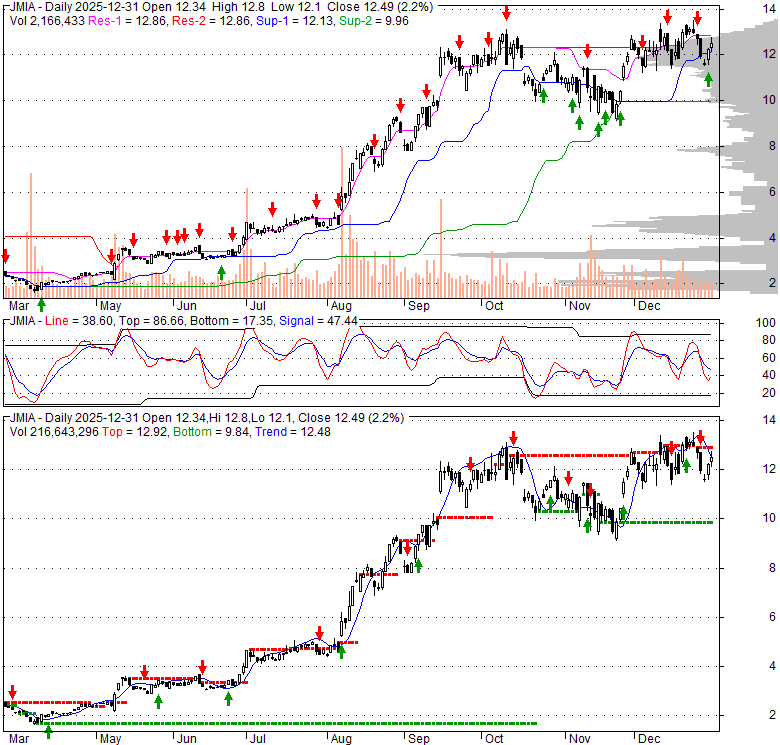Click the 'Top = 12.92' trend chart label
The image size is (780, 745).
(x=135, y=432)
